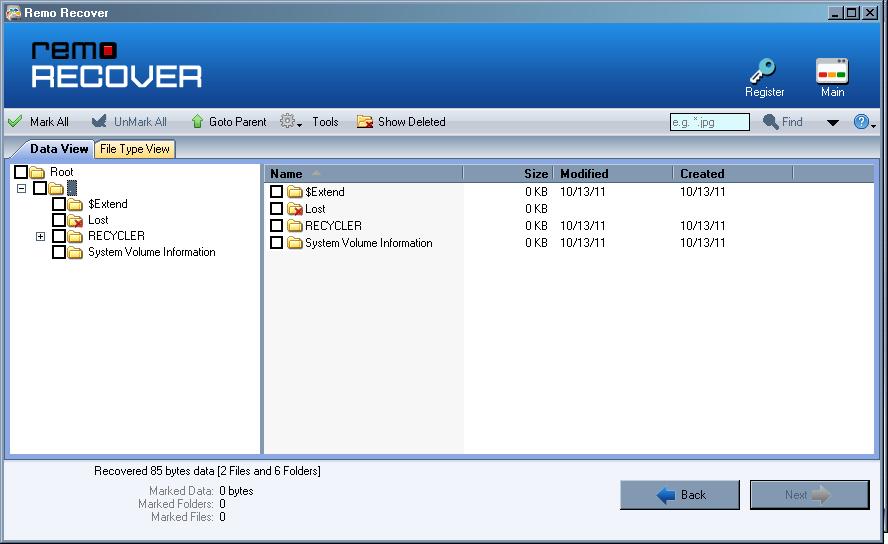Sort by the Size column header
The image size is (888, 544).
click(508, 174)
